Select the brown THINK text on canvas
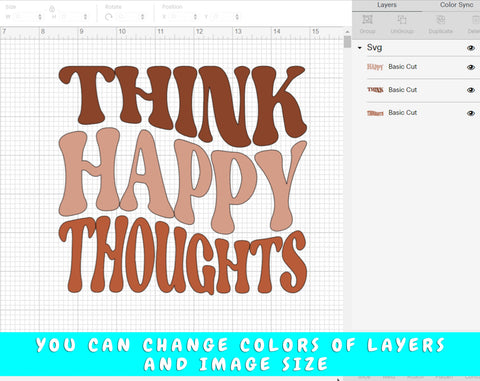The image size is (480, 381). tap(182, 105)
